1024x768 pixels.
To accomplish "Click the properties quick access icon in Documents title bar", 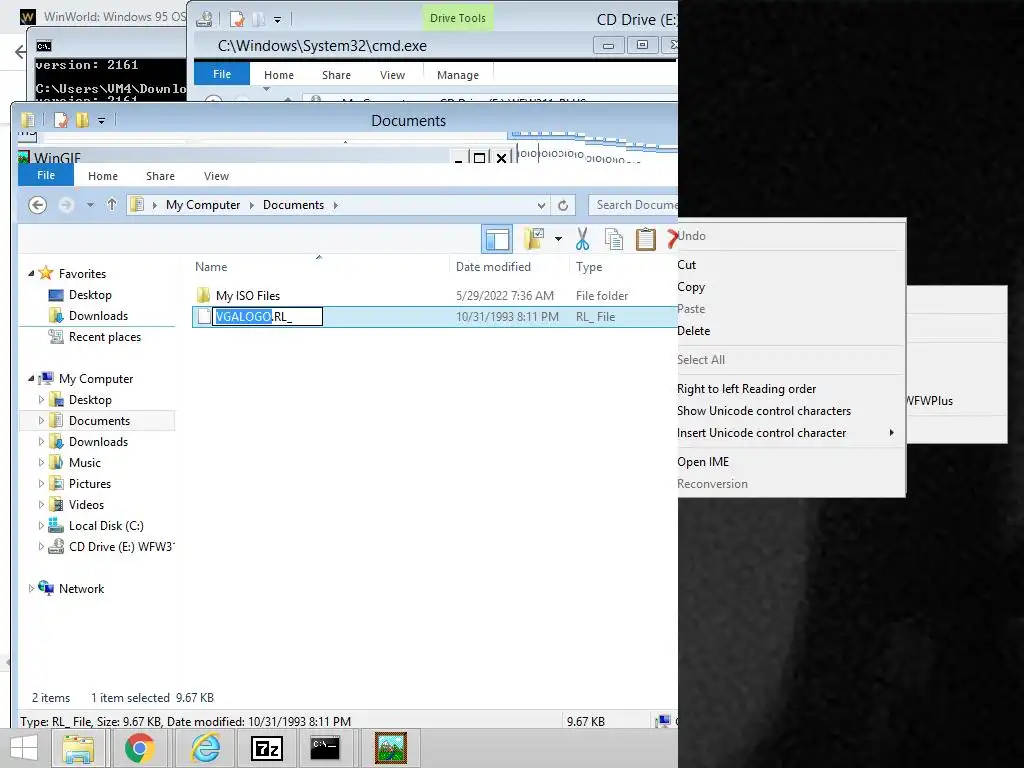I will click(x=61, y=120).
